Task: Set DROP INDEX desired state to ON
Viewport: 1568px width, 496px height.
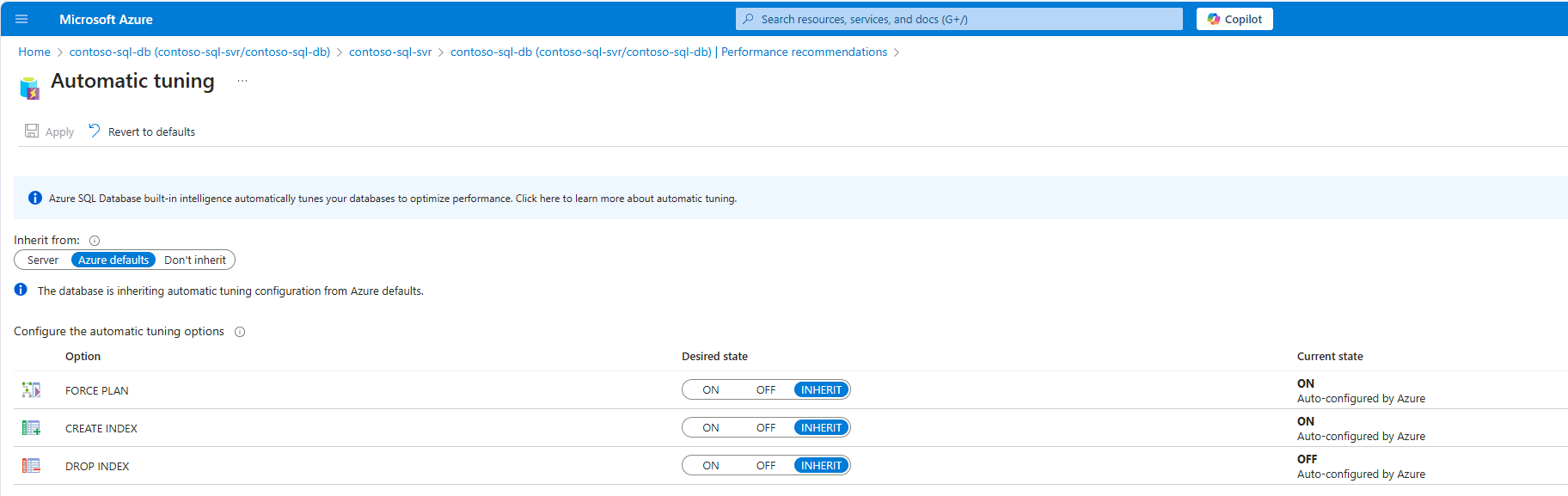Action: [711, 465]
